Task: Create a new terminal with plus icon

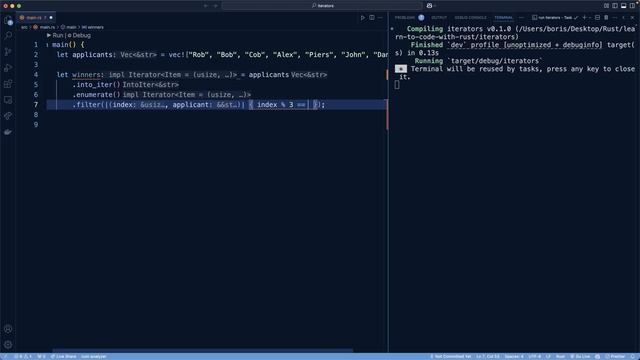Action: click(x=584, y=18)
